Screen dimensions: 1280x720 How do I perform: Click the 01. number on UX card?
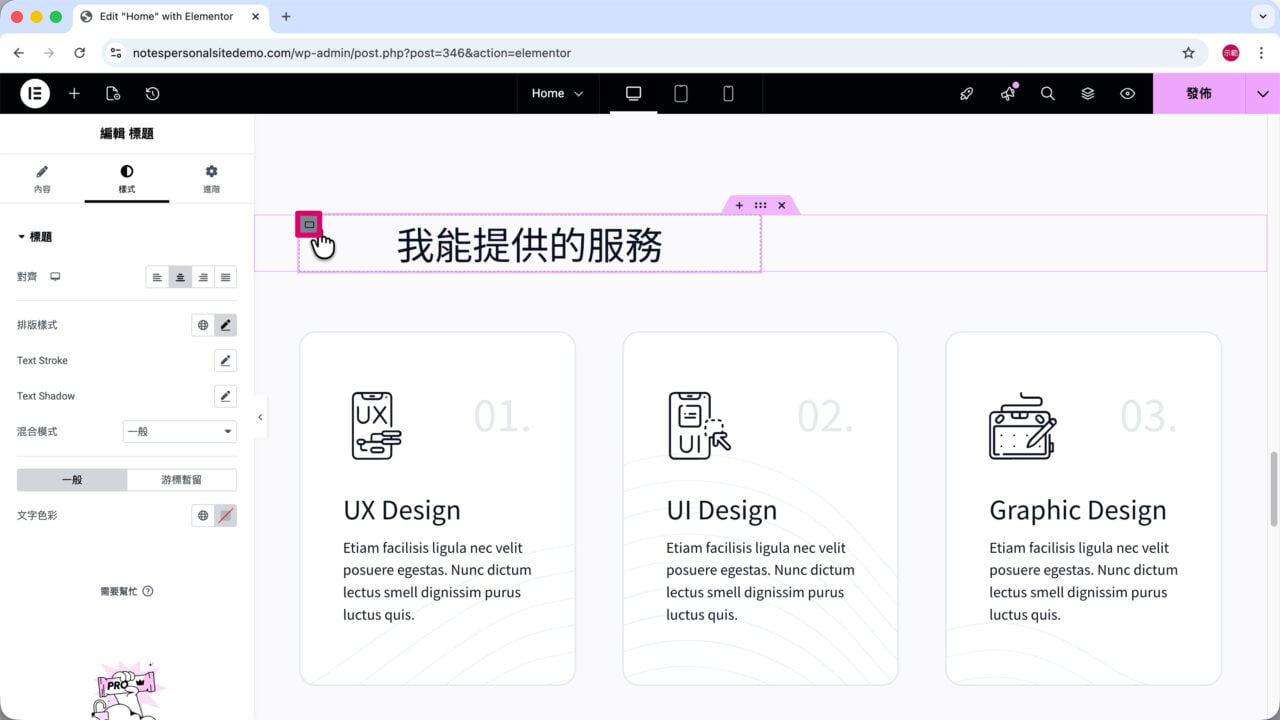pyautogui.click(x=502, y=416)
